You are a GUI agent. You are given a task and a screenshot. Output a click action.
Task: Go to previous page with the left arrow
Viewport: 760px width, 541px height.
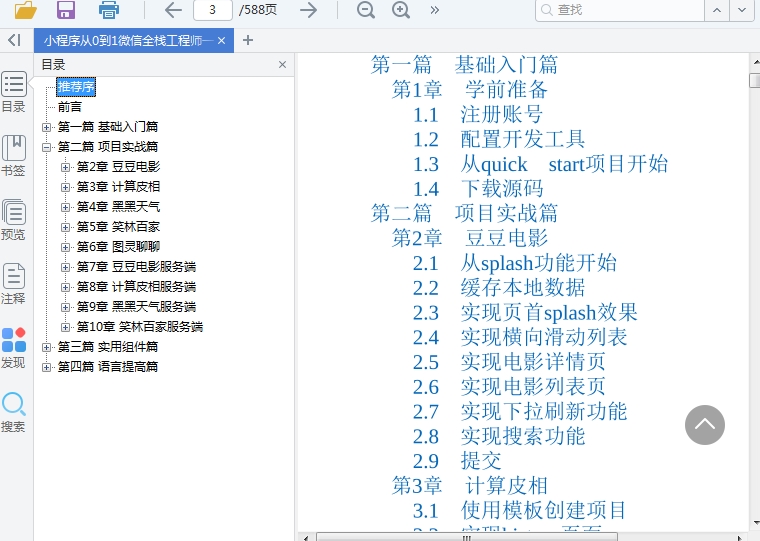[x=173, y=10]
